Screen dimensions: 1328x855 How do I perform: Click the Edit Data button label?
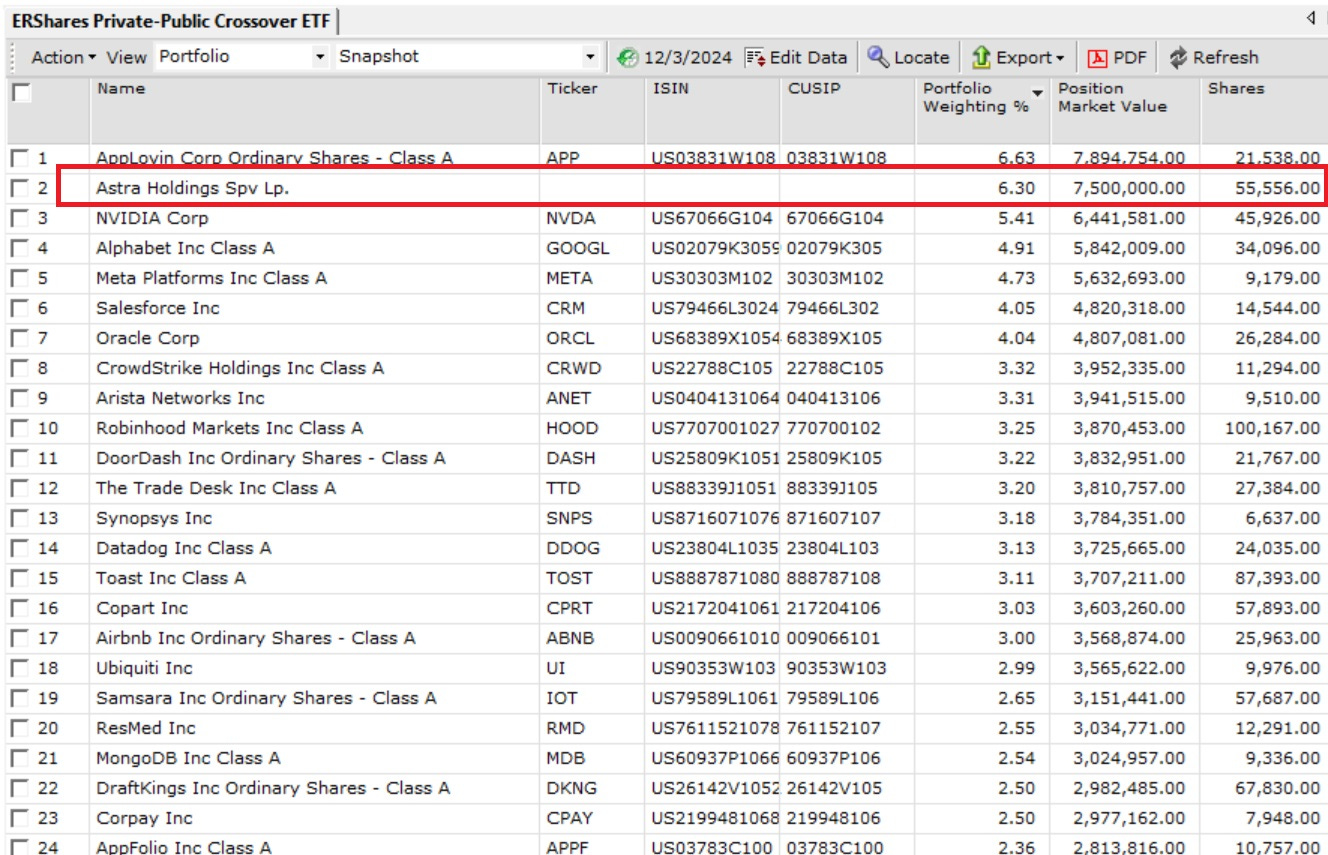click(808, 58)
